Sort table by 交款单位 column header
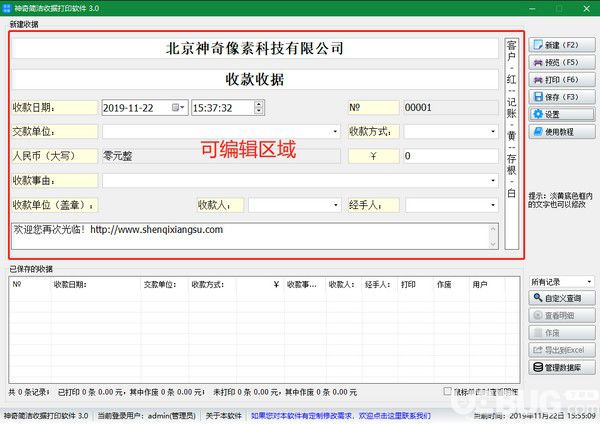Viewport: 600px width, 424px height. click(x=165, y=284)
